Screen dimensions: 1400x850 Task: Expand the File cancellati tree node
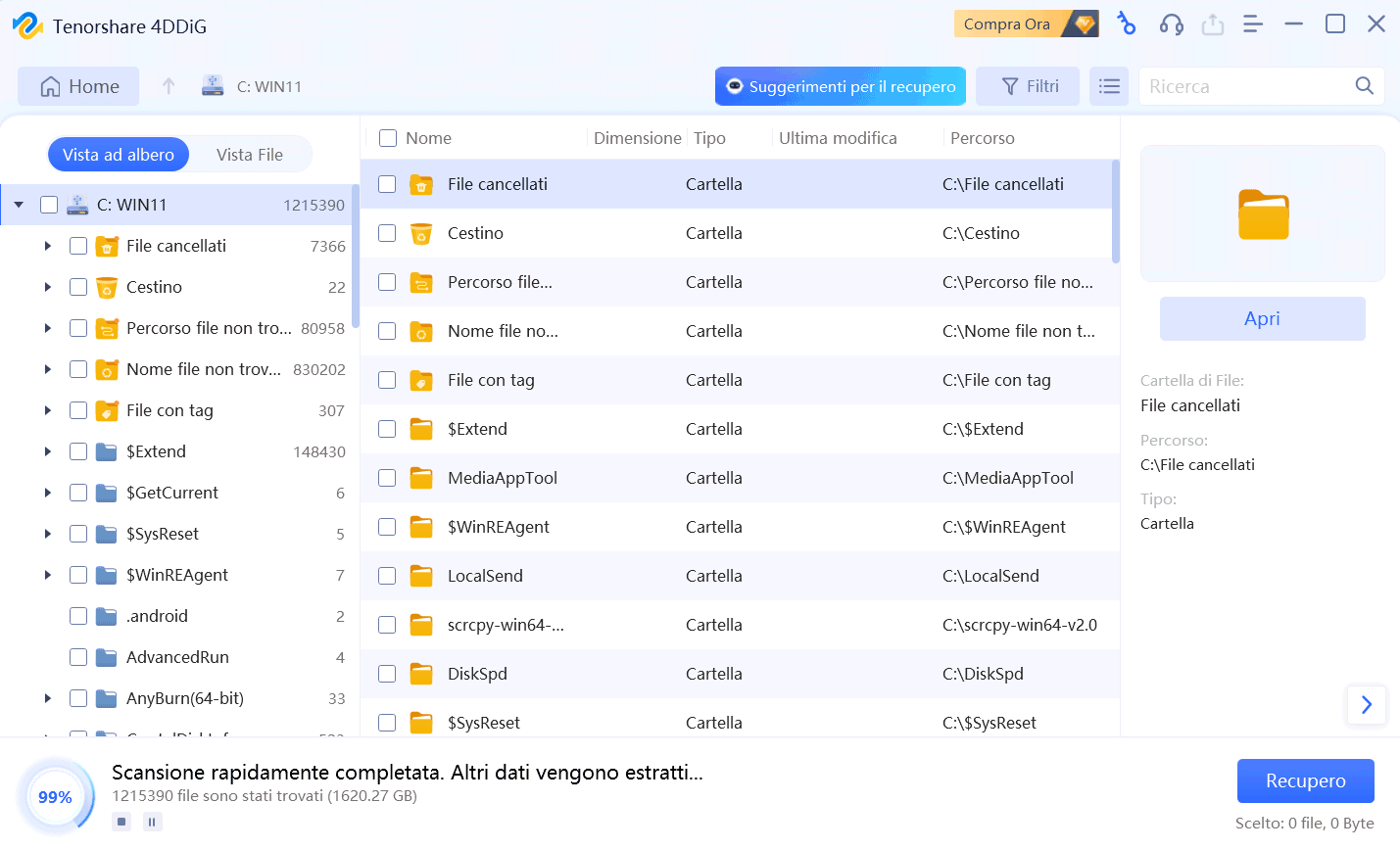(x=47, y=246)
